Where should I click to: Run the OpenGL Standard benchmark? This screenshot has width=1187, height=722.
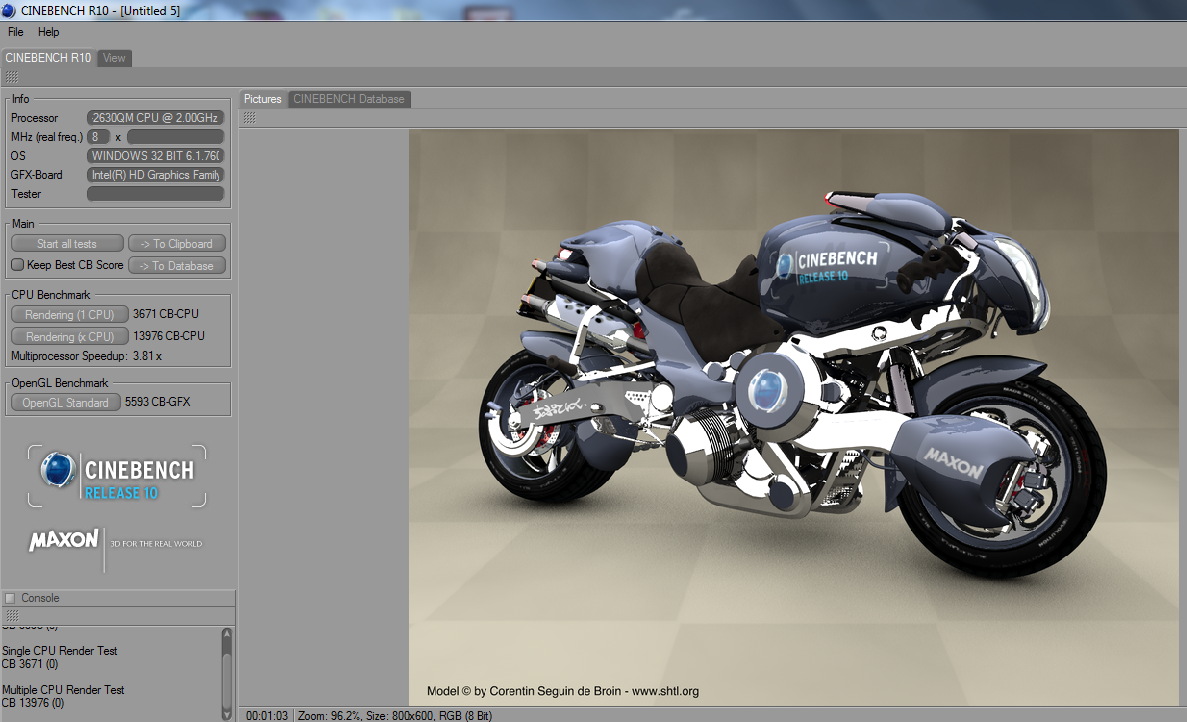(66, 403)
